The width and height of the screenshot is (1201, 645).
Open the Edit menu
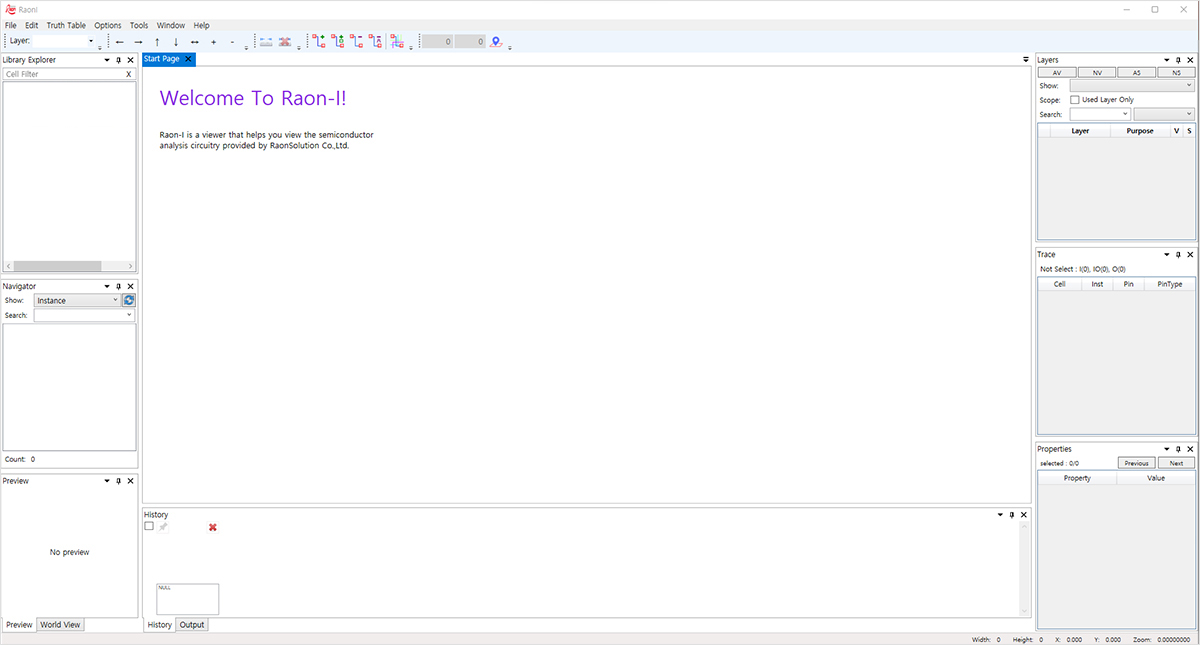[x=32, y=25]
